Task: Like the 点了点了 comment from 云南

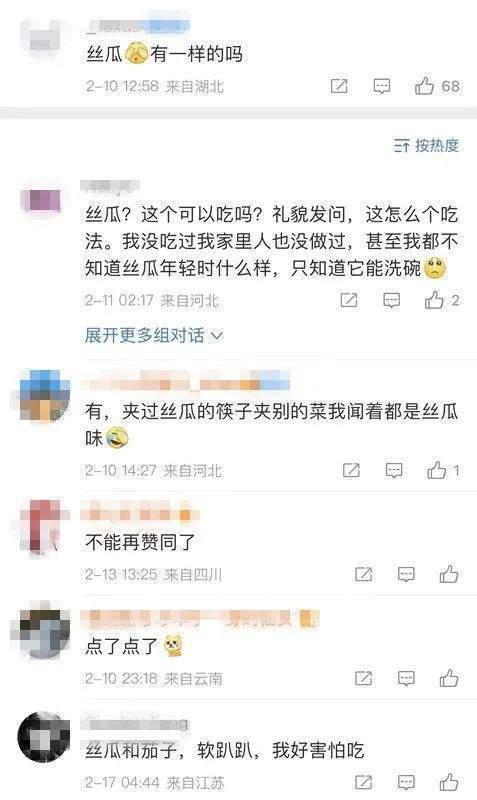Action: pyautogui.click(x=449, y=678)
